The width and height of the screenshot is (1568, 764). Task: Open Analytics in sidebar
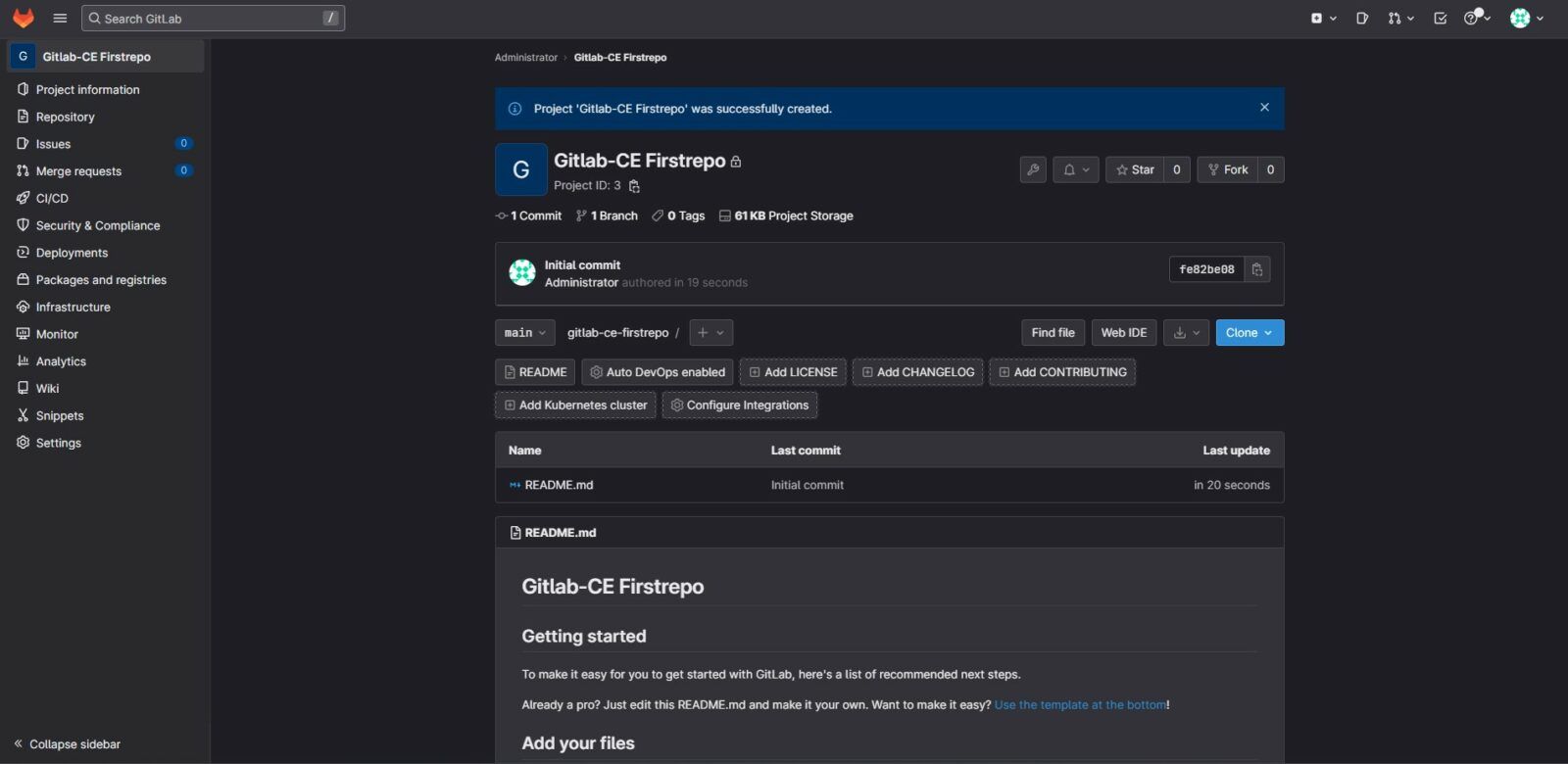(106, 361)
